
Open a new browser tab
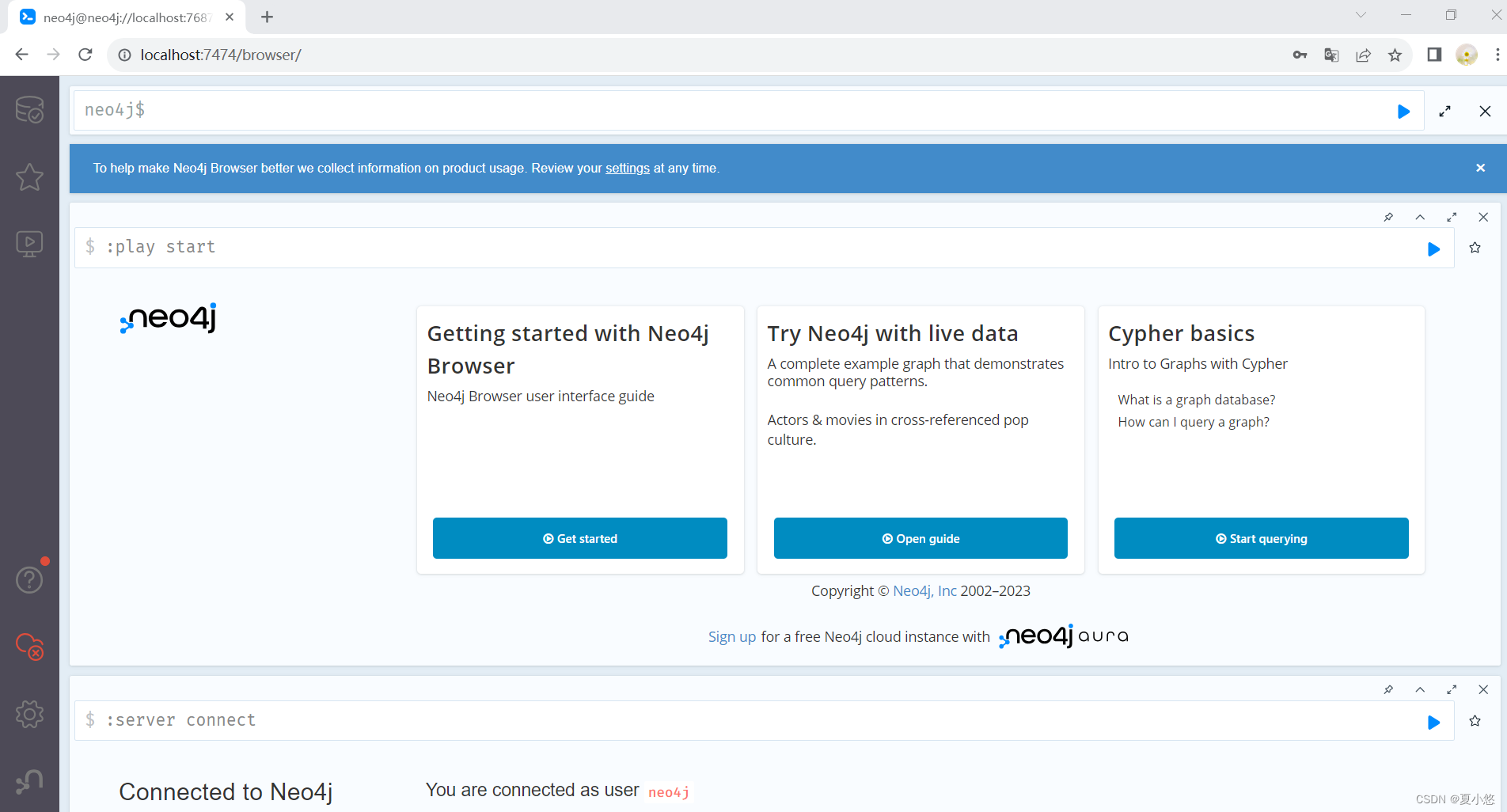pyautogui.click(x=268, y=17)
